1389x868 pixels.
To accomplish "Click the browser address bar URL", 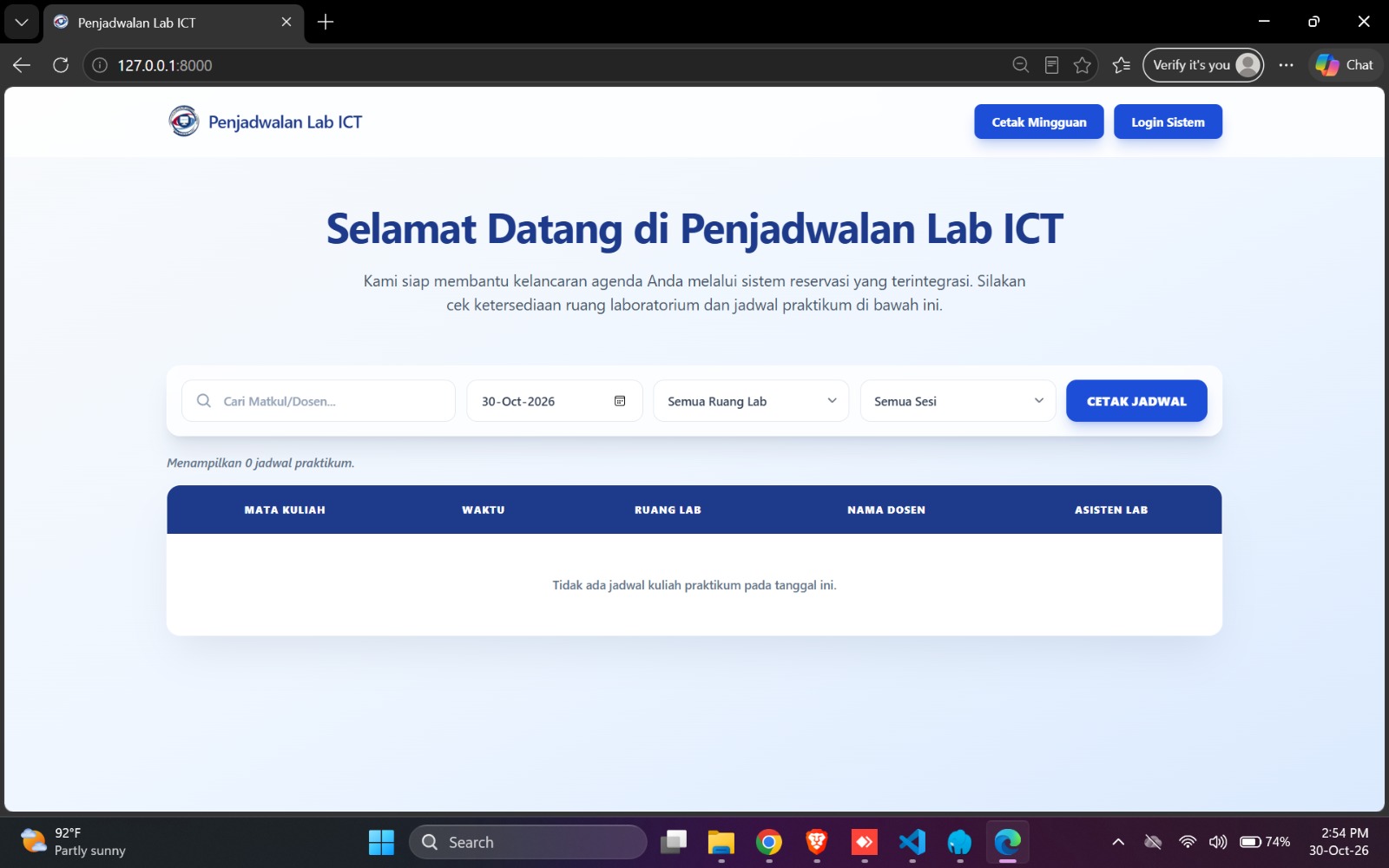I will click(x=165, y=65).
